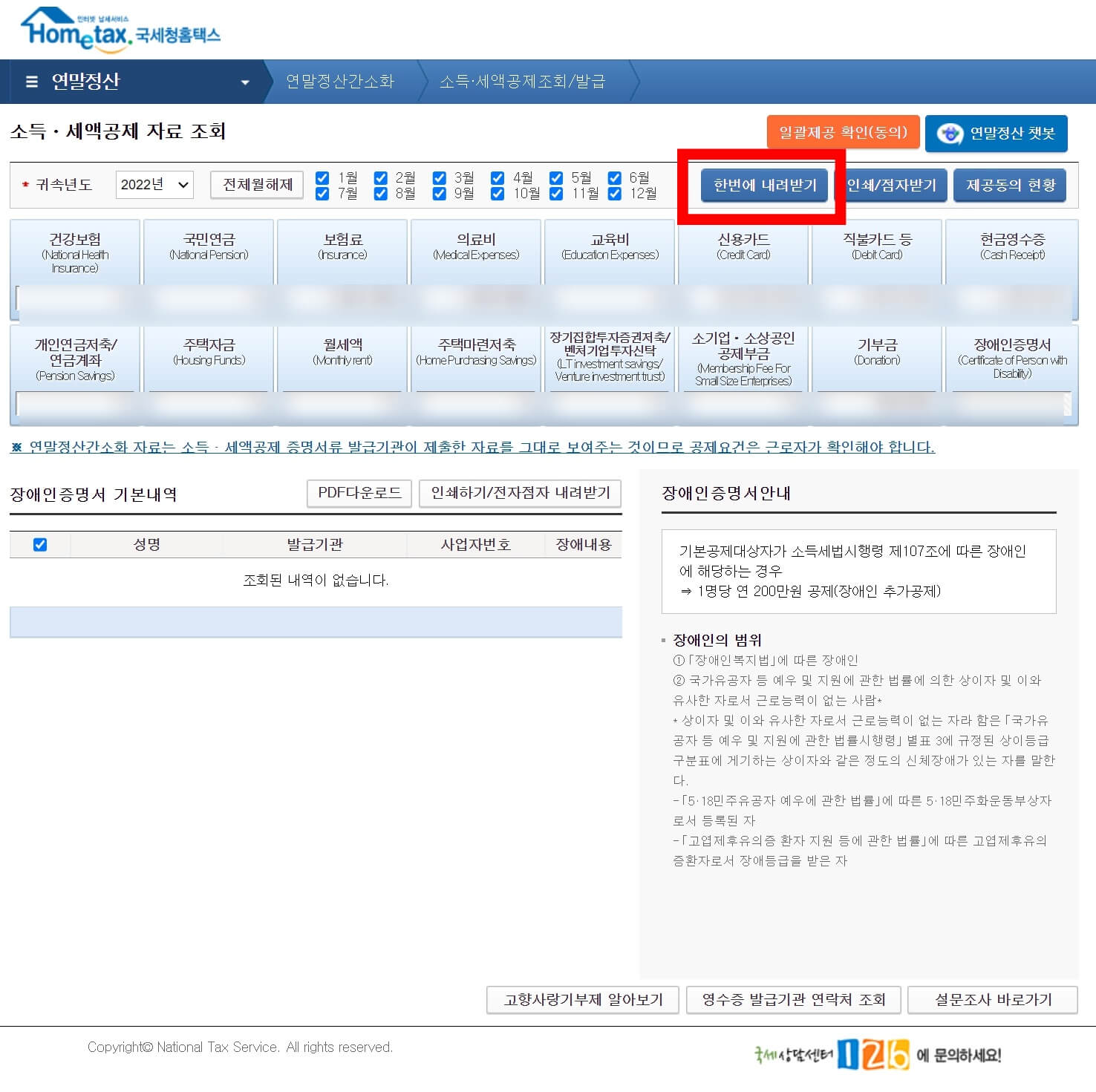Click the 국세상담센터 126 banner
This screenshot has height=1092, width=1096.
[878, 1055]
